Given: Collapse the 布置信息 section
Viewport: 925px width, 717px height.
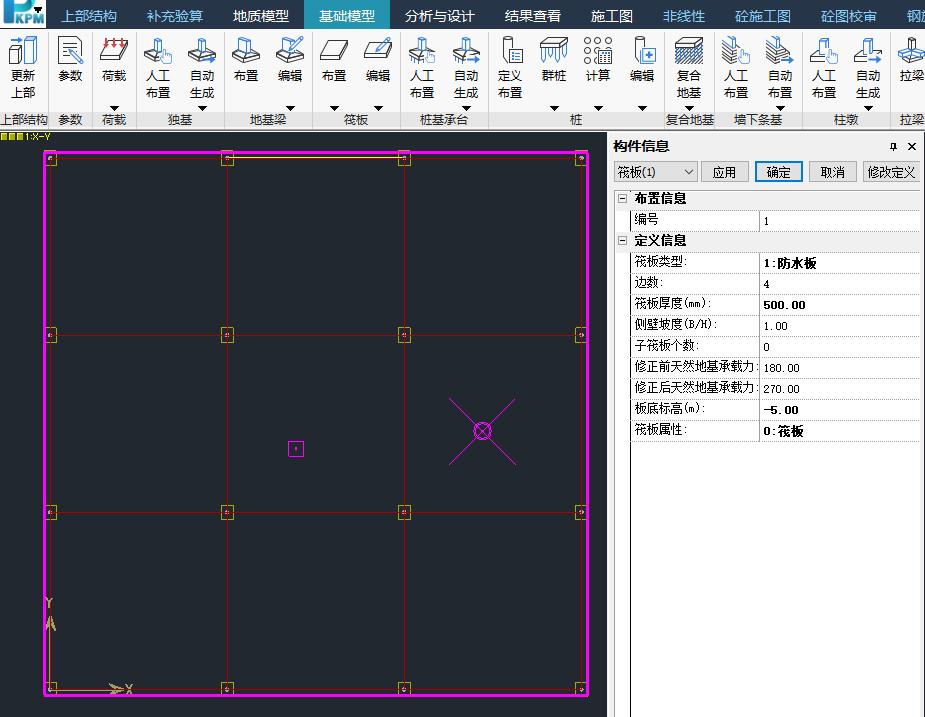Looking at the screenshot, I should (x=622, y=199).
